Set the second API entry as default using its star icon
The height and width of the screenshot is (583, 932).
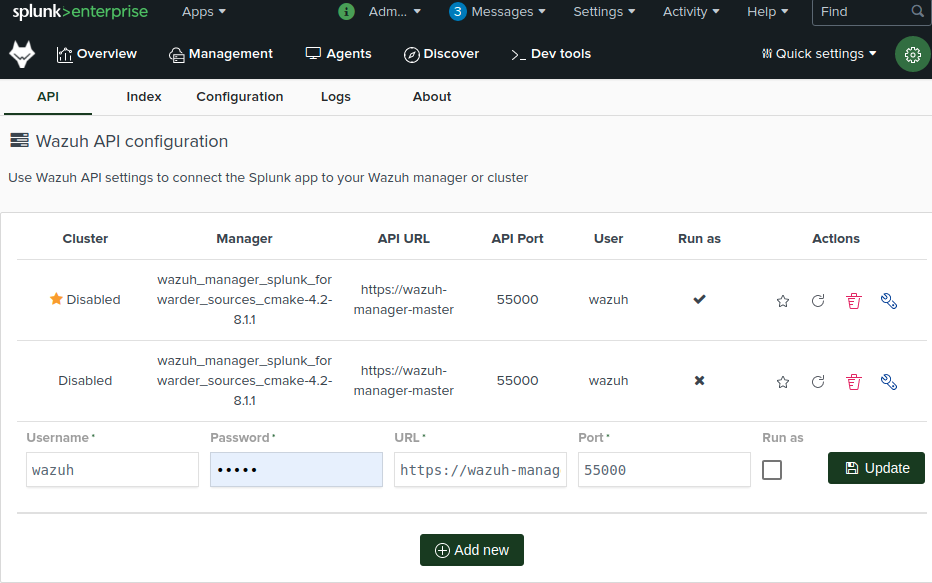[x=783, y=381]
